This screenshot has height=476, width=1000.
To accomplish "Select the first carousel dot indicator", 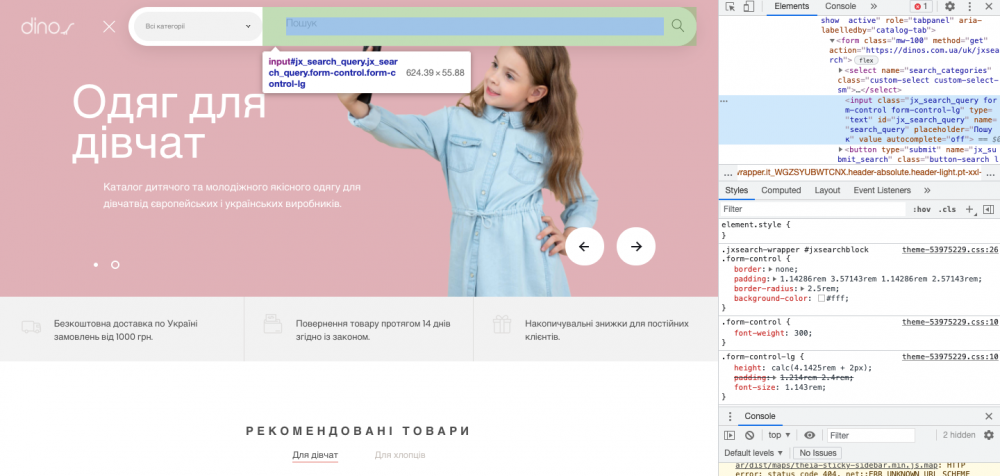I will 96,264.
